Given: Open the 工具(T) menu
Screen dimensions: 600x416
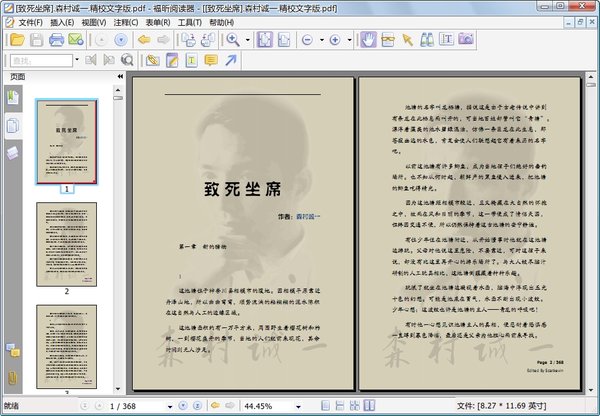Looking at the screenshot, I should pos(189,23).
